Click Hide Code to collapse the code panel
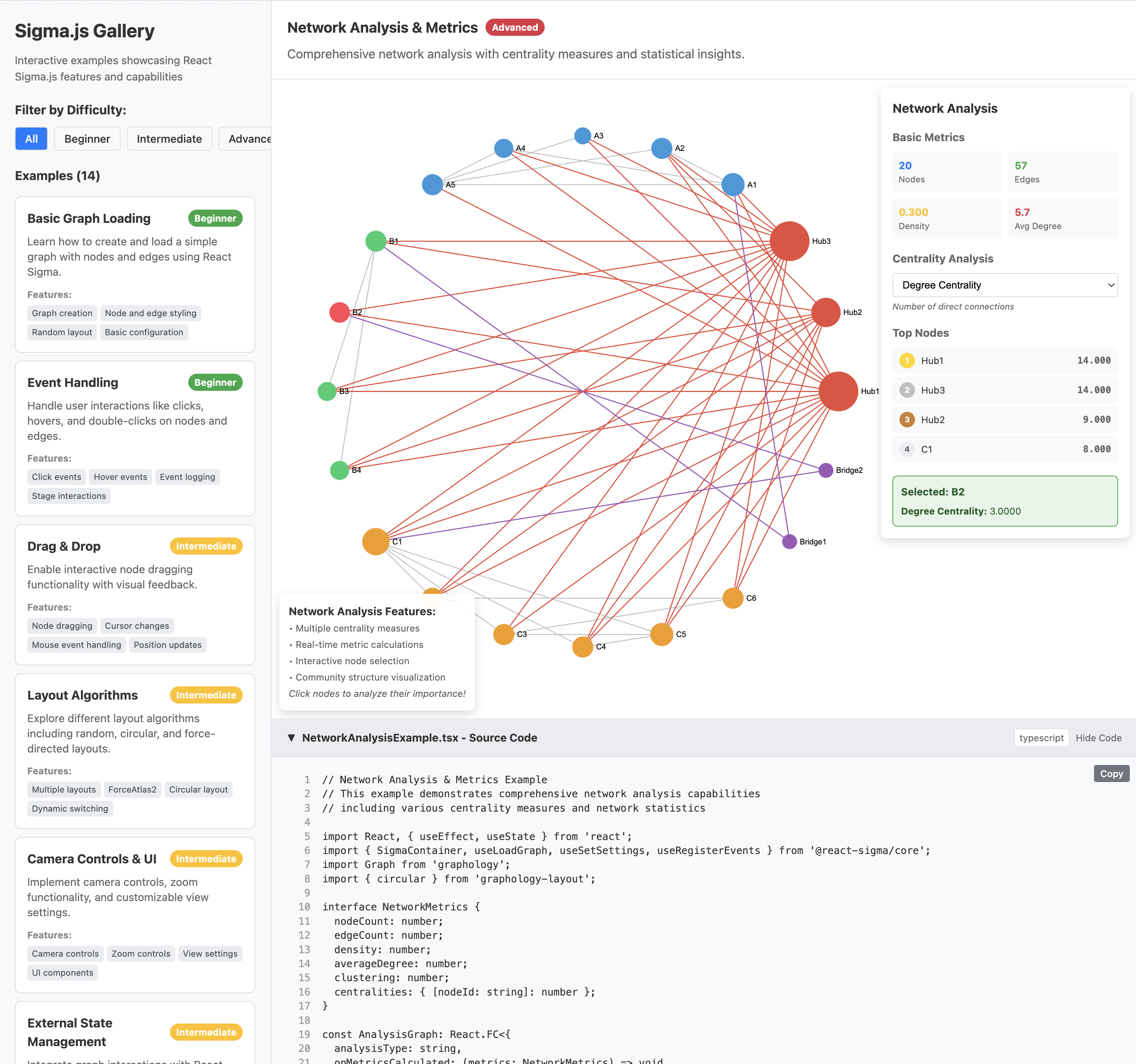 tap(1098, 737)
